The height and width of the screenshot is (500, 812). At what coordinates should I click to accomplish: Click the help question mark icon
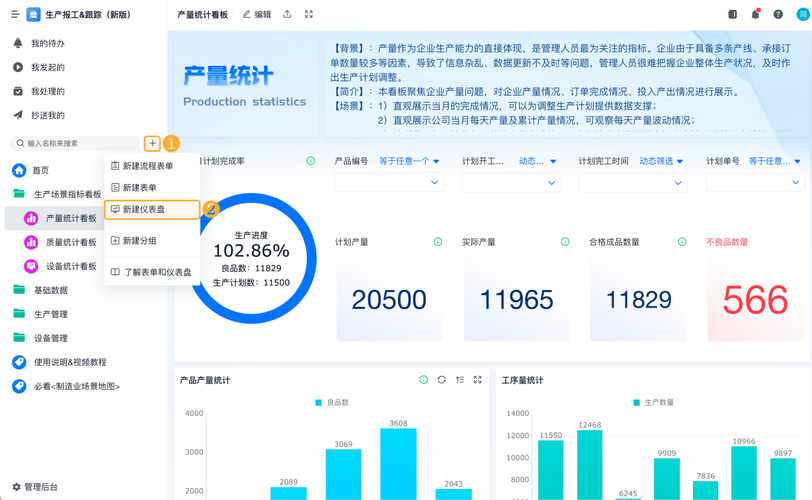[x=778, y=14]
